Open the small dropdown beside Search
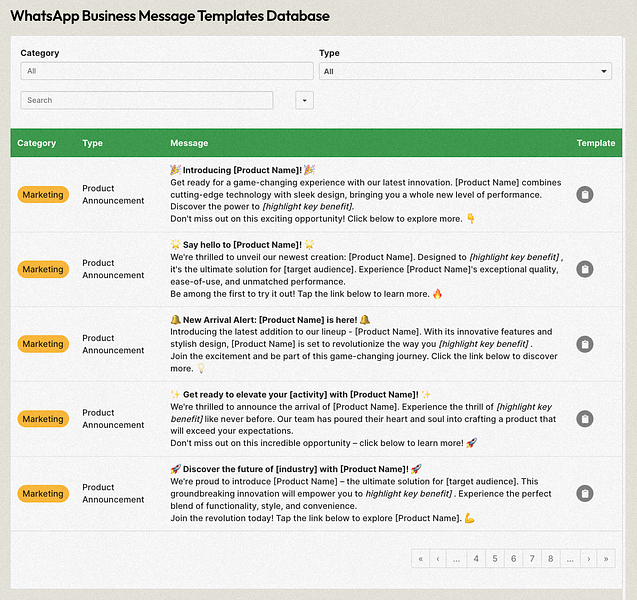Viewport: 637px width, 600px height. tap(304, 100)
